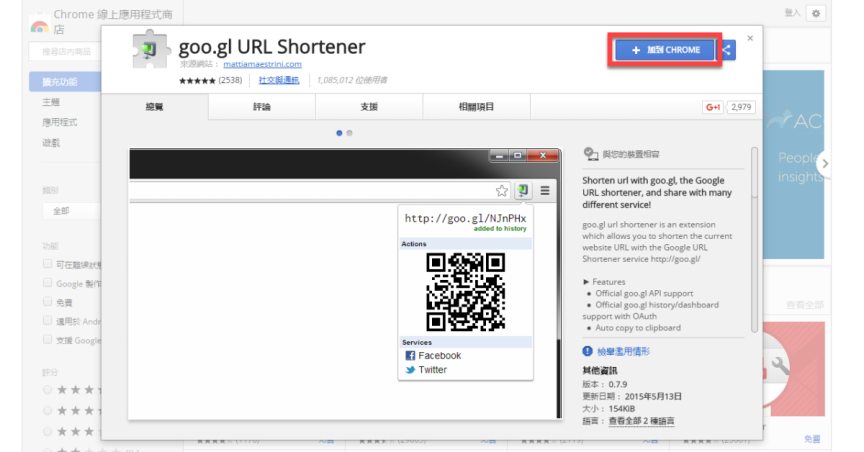This screenshot has width=864, height=452.
Task: Click the store search input field
Action: 65,52
